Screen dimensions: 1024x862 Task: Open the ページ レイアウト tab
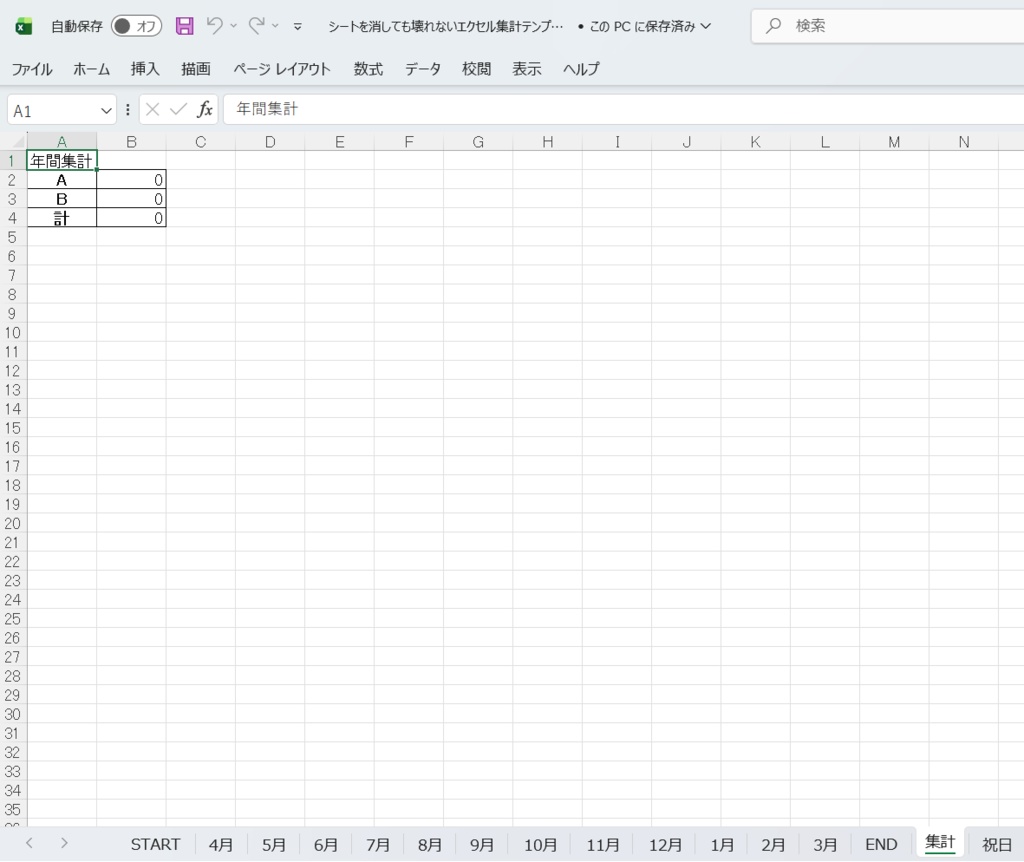tap(282, 69)
